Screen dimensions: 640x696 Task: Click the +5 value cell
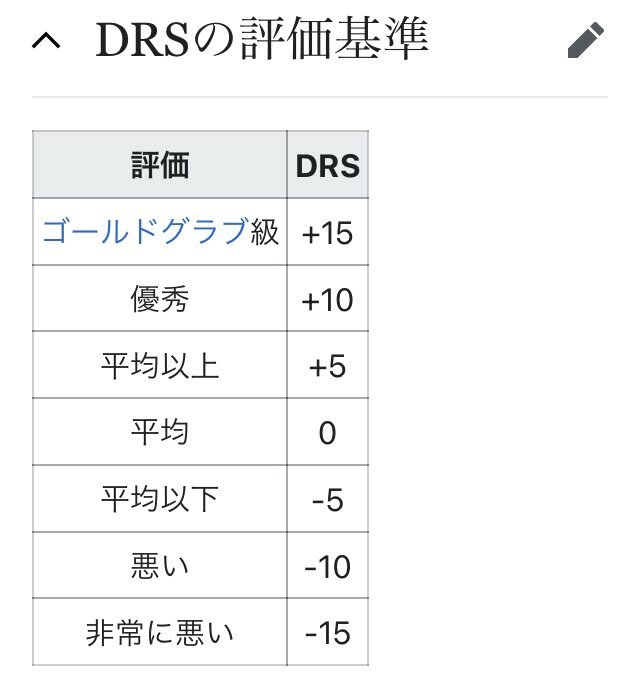(328, 365)
